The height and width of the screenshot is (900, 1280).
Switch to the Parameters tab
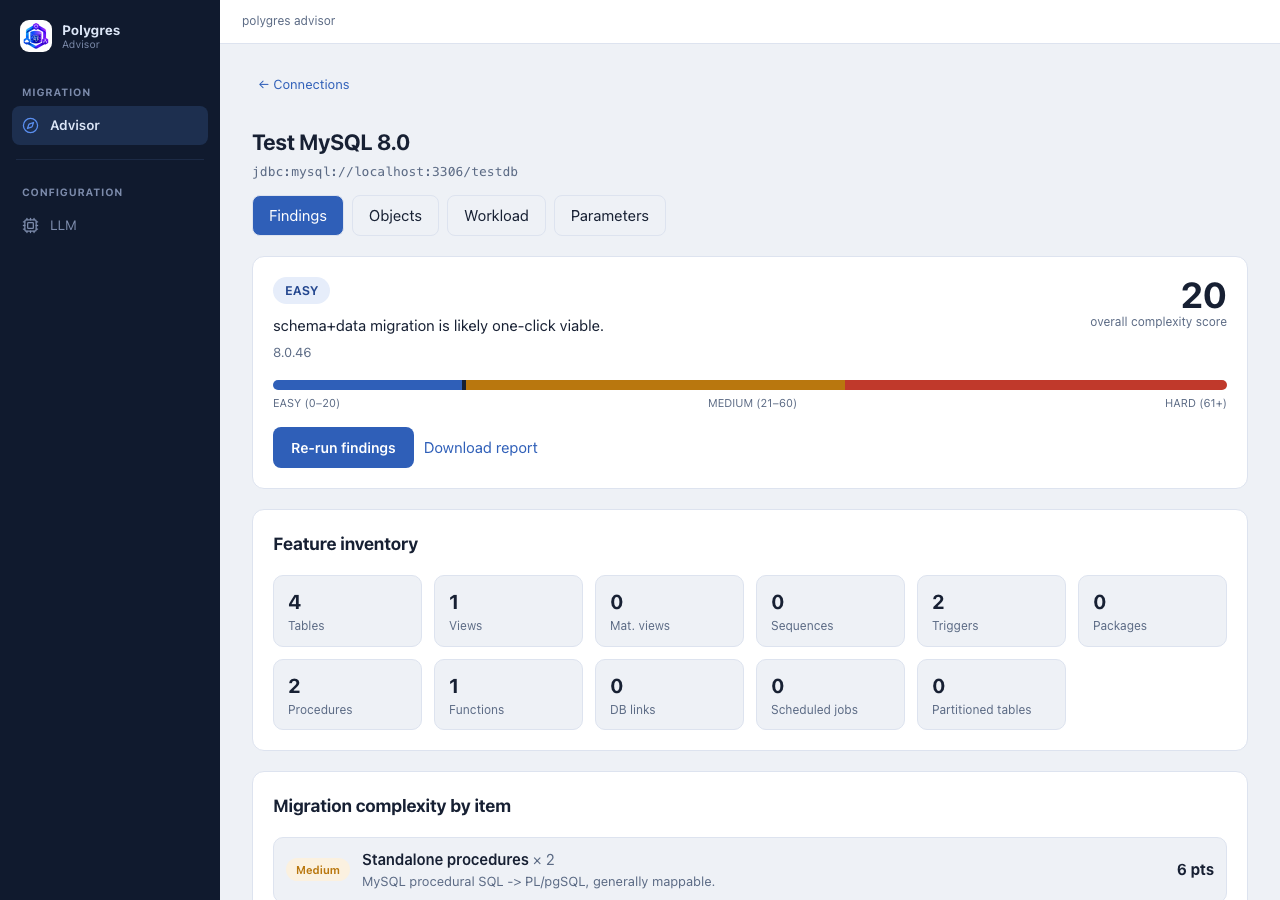[x=610, y=215]
